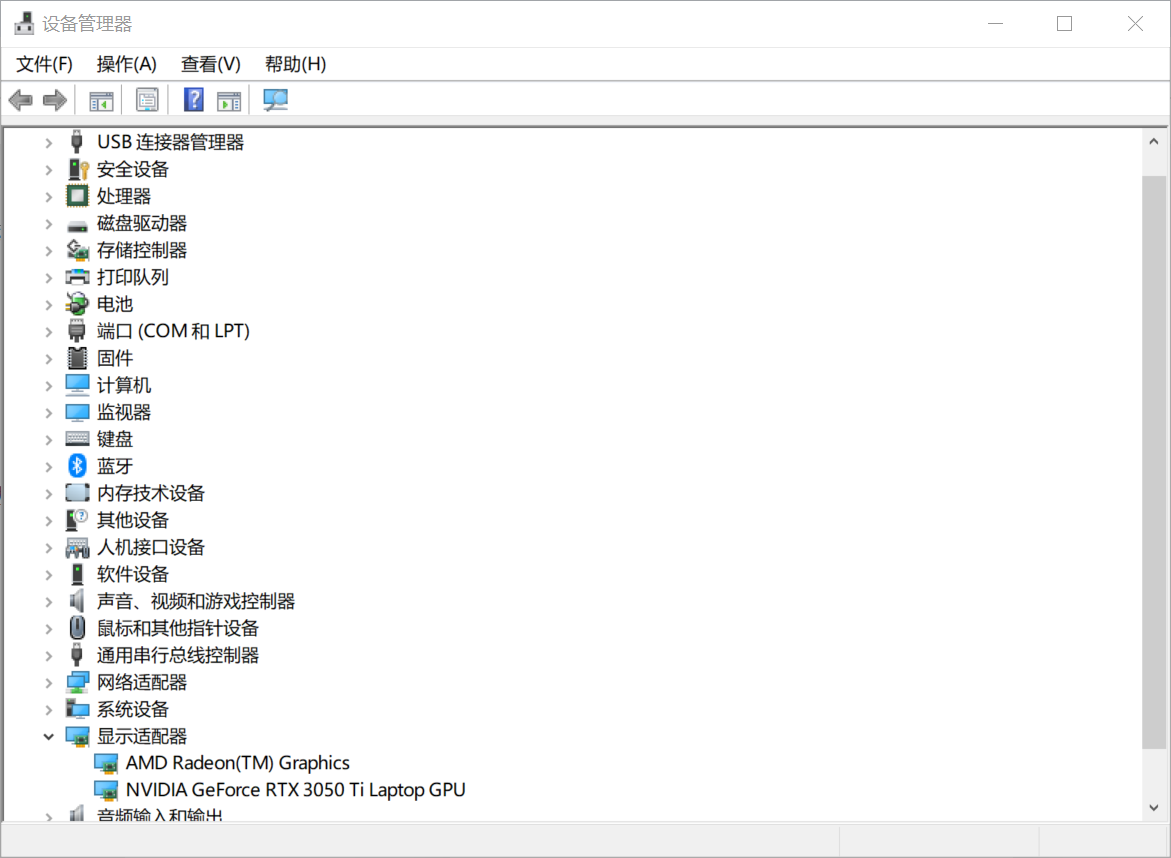1171x858 pixels.
Task: Select the 处理器 chip icon
Action: pyautogui.click(x=77, y=196)
